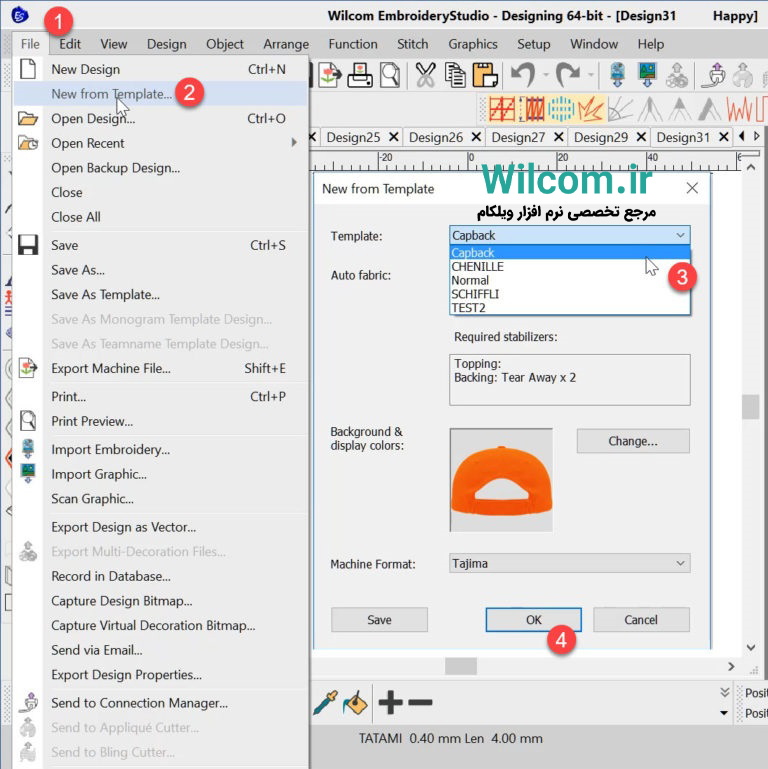Viewport: 768px width, 769px height.
Task: Open the Stitch menu
Action: 412,44
